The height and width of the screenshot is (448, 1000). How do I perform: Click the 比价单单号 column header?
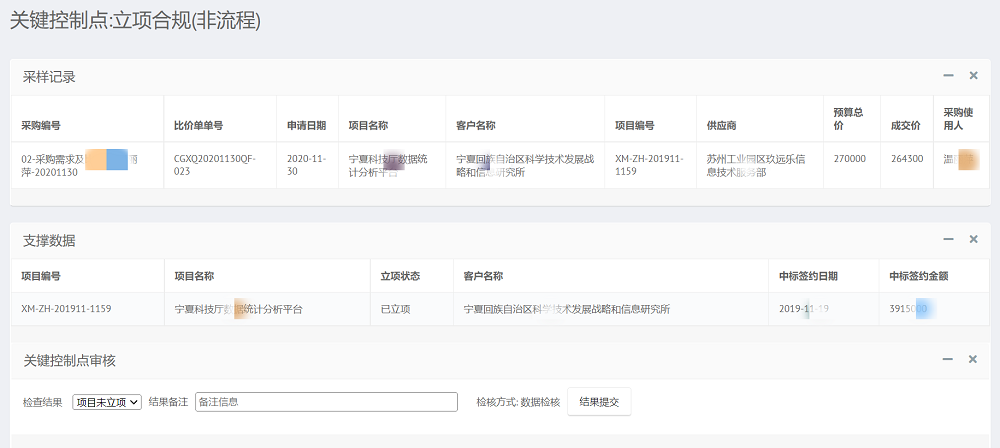[198, 126]
